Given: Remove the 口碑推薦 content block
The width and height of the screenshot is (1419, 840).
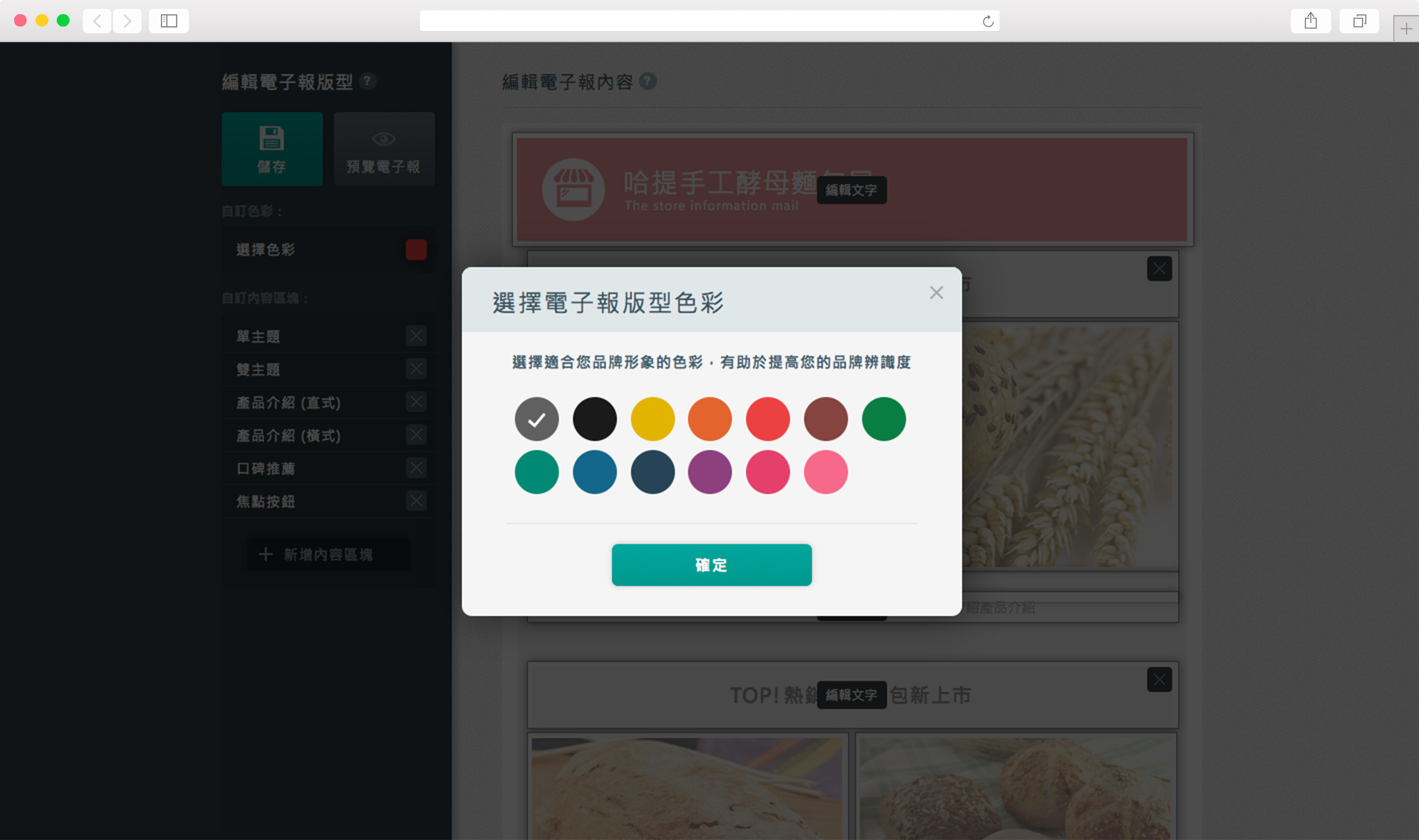Looking at the screenshot, I should 416,468.
